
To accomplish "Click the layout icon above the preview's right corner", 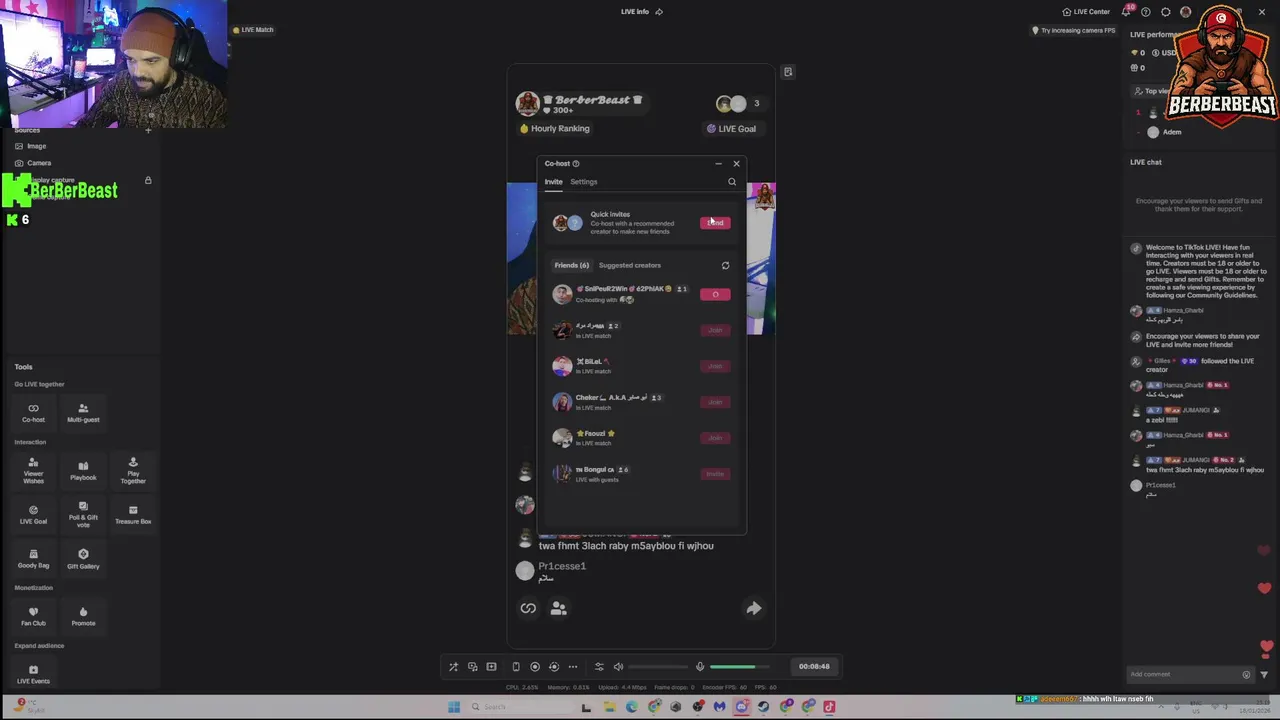I will [x=788, y=72].
